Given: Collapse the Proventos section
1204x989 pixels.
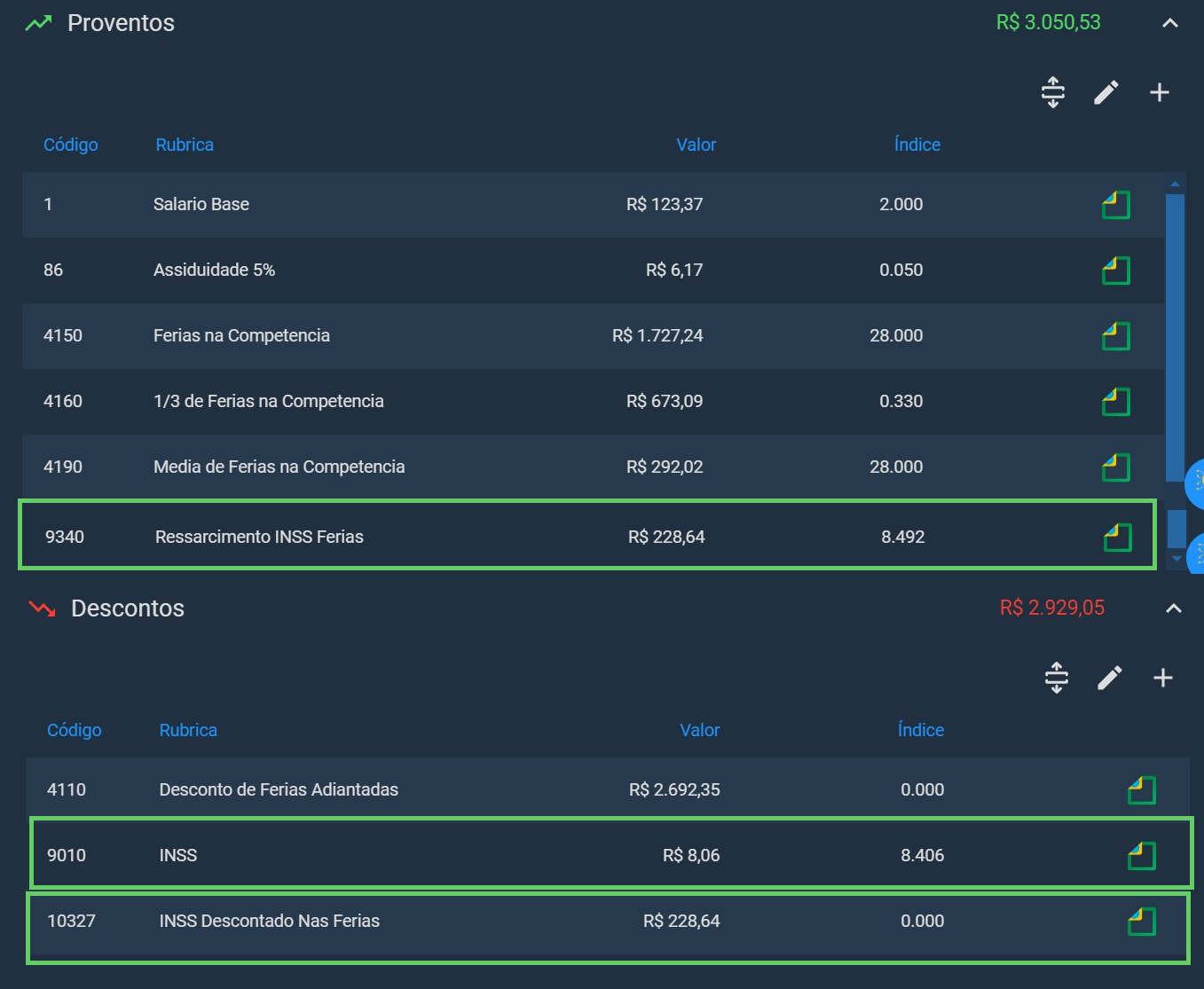Looking at the screenshot, I should coord(1170,23).
